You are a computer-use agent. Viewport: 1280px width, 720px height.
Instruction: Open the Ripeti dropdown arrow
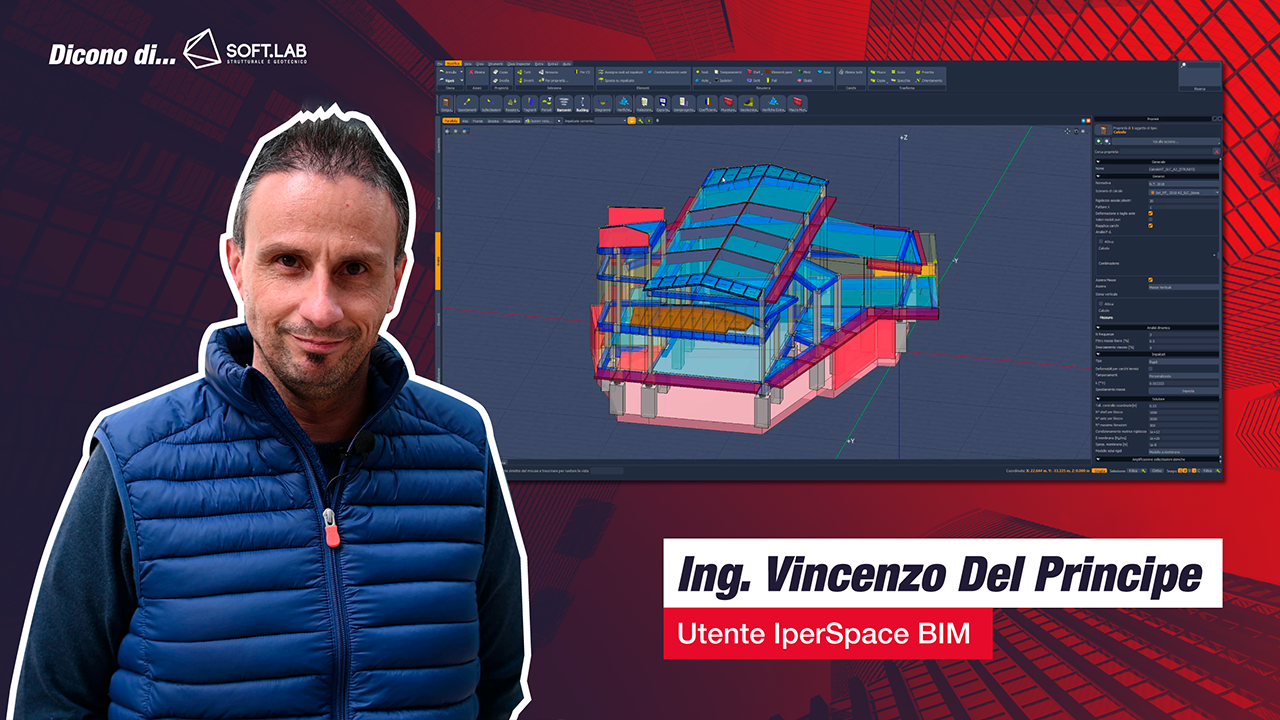(x=462, y=80)
